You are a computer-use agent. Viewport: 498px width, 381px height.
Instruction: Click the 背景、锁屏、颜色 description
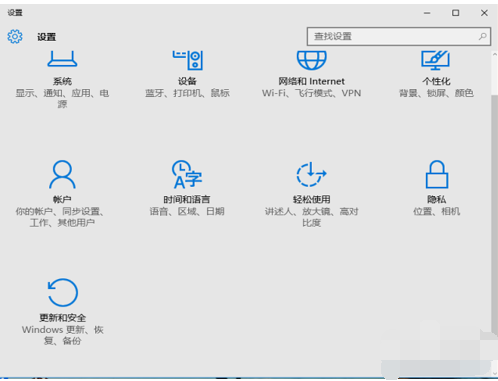[436, 93]
